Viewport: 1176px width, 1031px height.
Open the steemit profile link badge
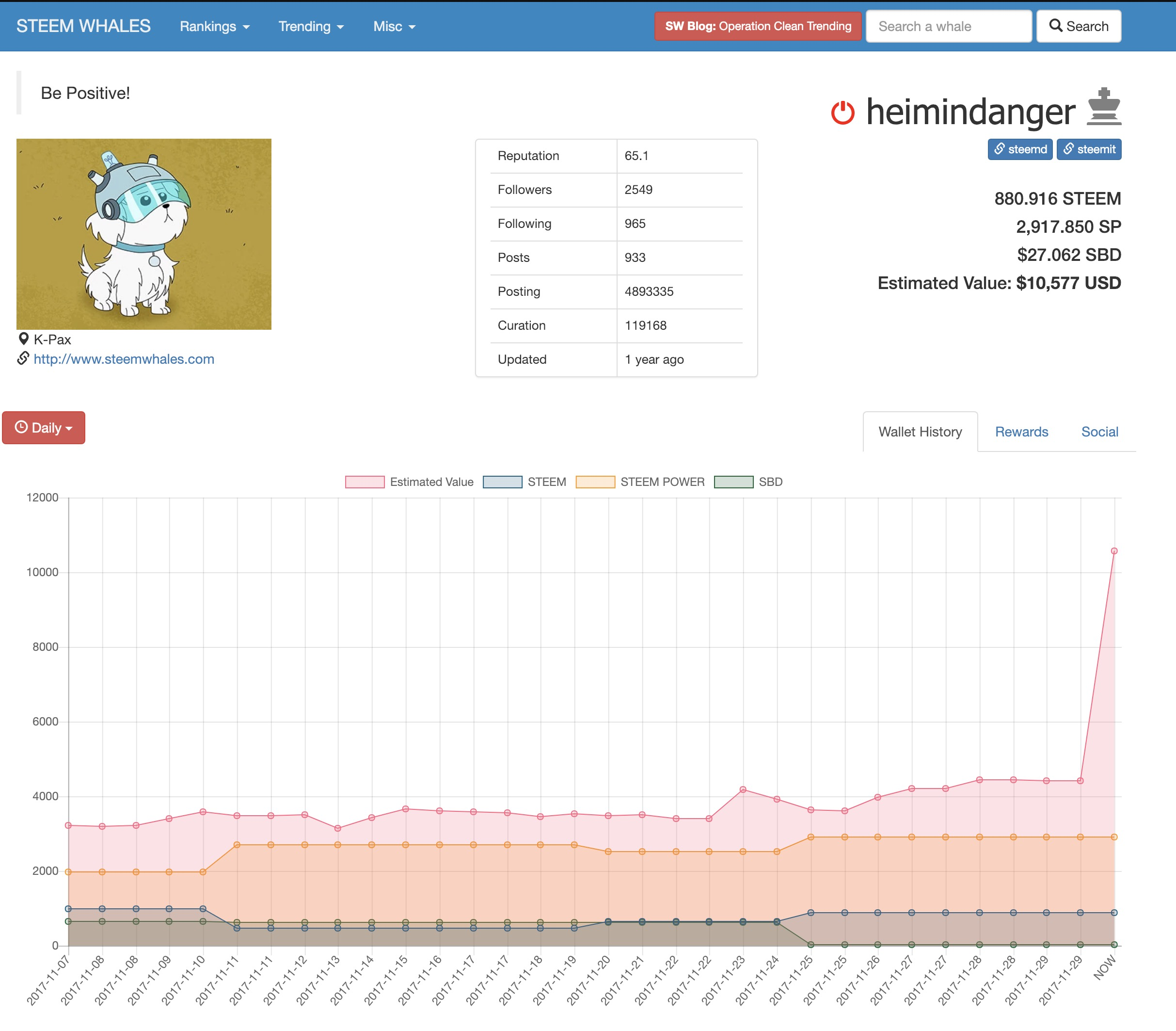1089,149
